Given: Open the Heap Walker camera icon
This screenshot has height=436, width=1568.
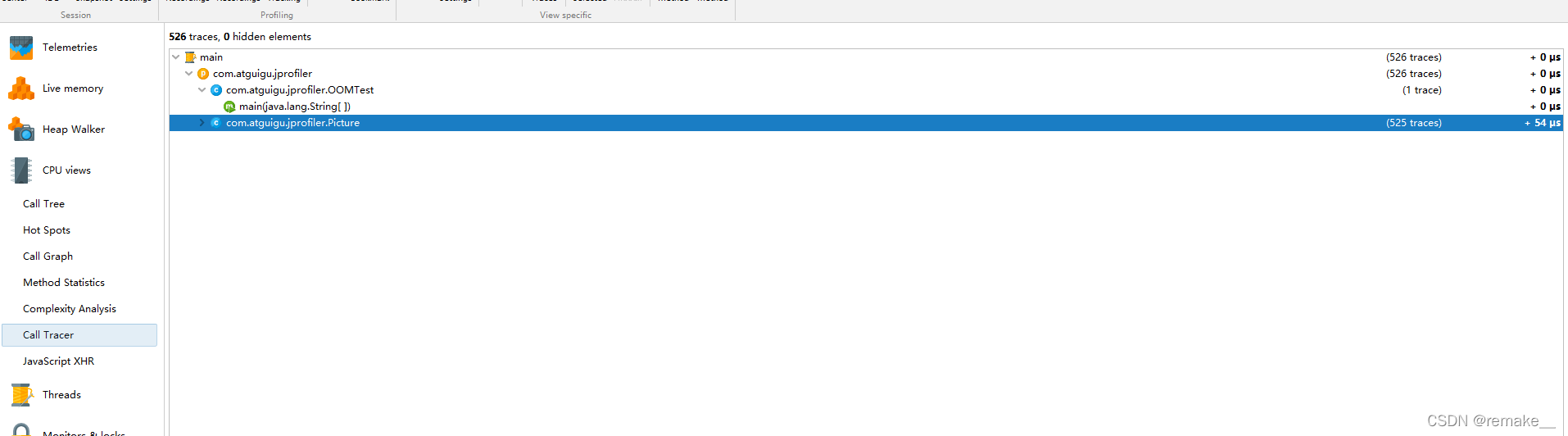Looking at the screenshot, I should (21, 129).
